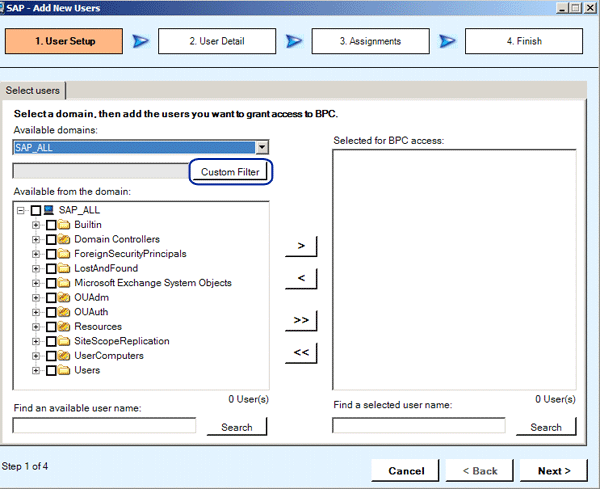
Task: Add selected user with > button
Action: pyautogui.click(x=301, y=246)
